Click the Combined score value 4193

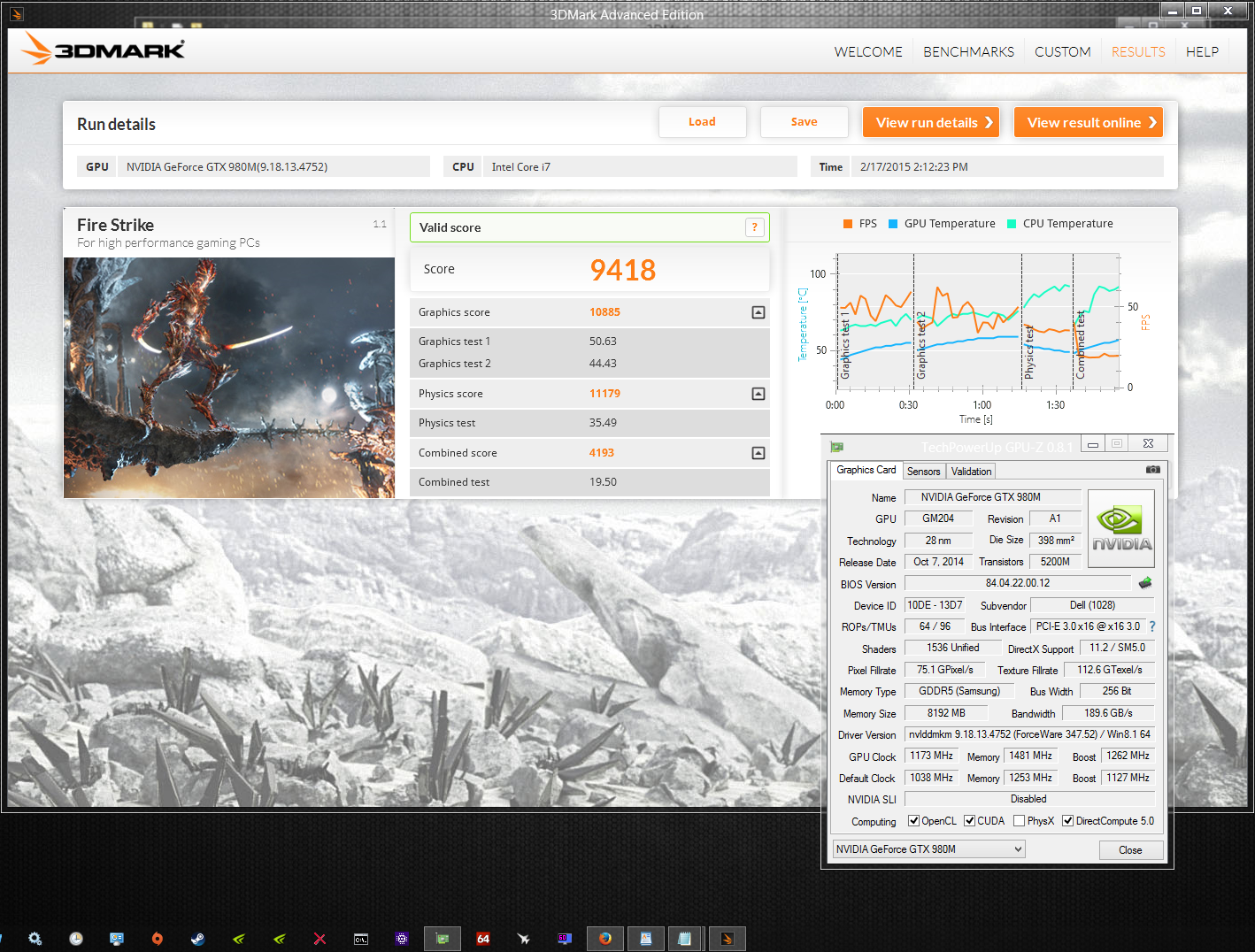(601, 453)
